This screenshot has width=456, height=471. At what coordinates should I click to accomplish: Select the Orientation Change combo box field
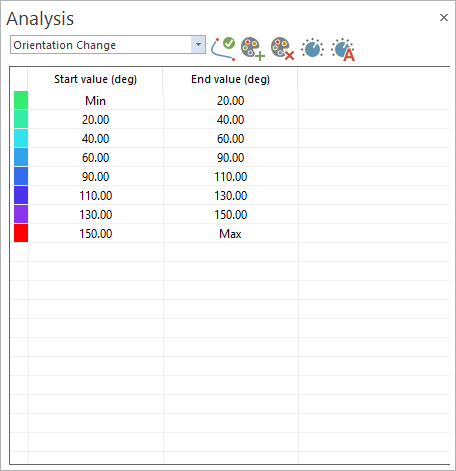click(108, 45)
